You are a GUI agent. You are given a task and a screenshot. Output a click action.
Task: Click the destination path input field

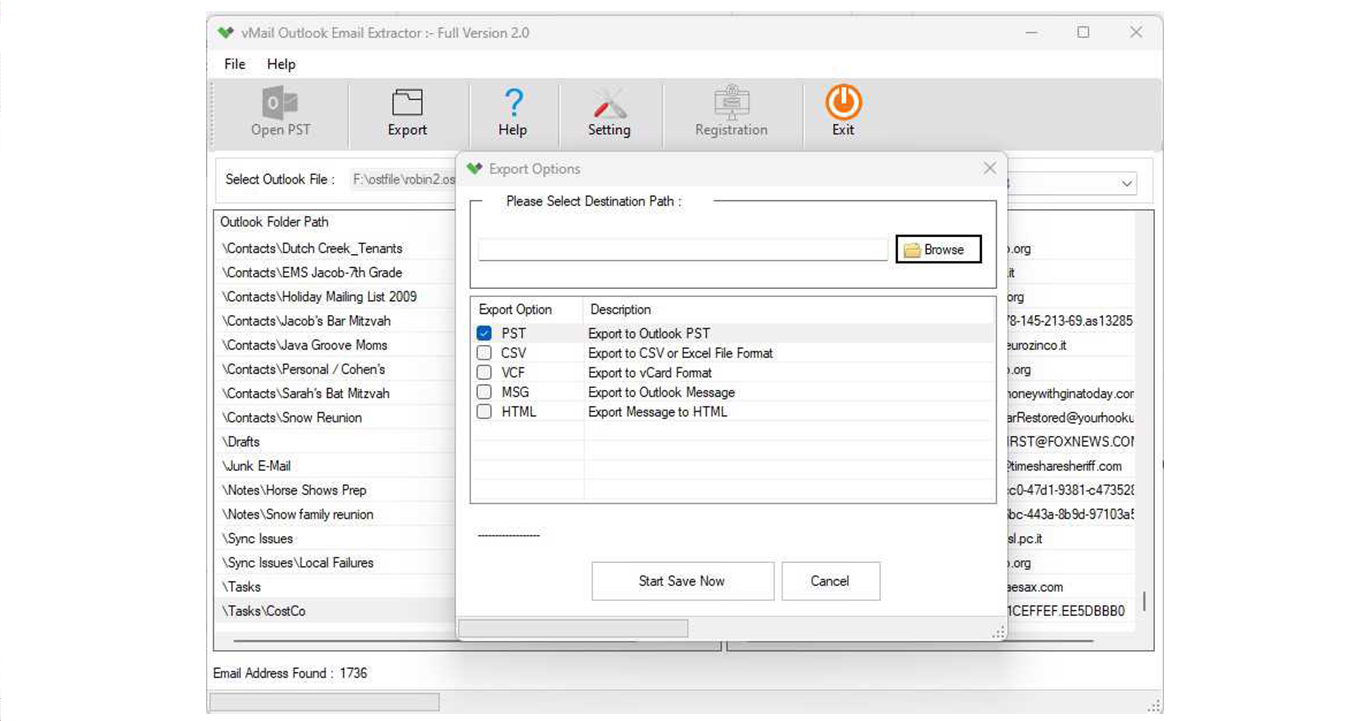click(683, 249)
